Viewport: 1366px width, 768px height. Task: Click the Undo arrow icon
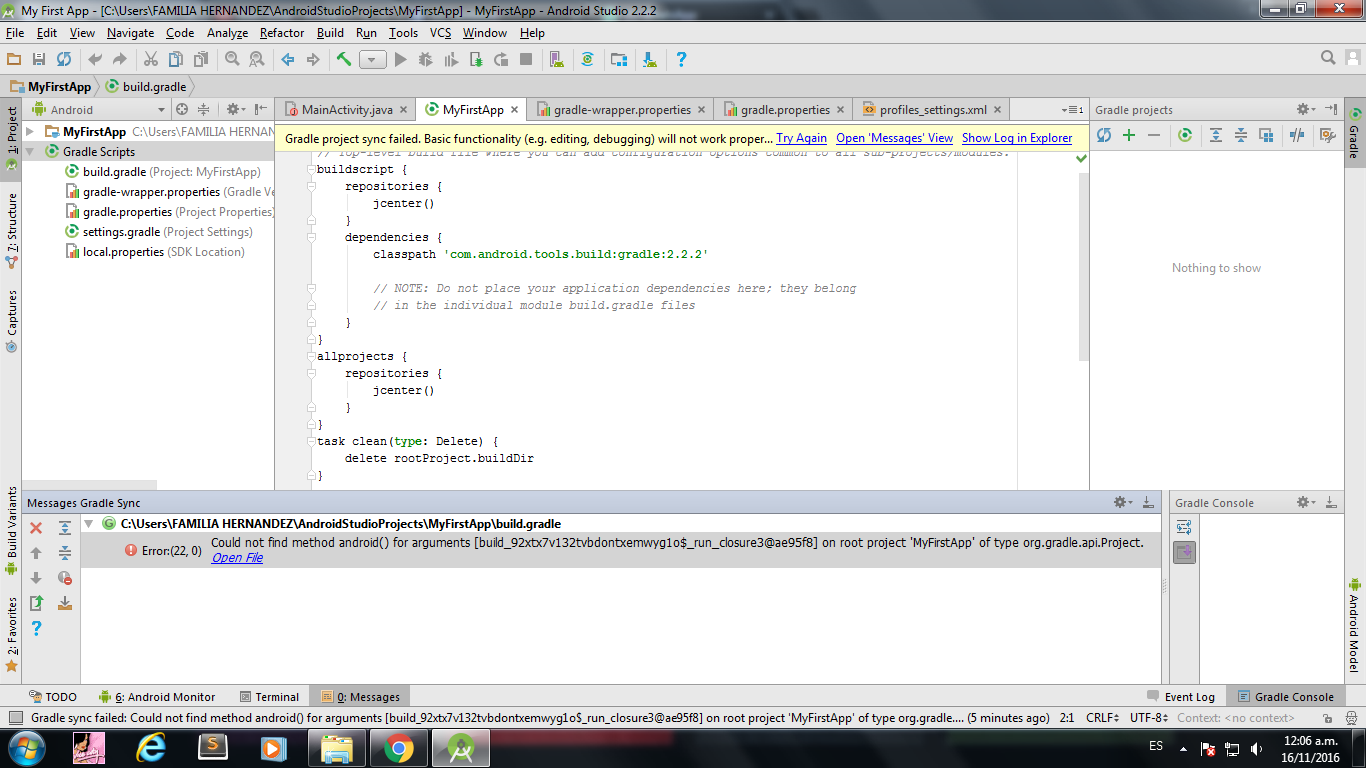pyautogui.click(x=95, y=60)
